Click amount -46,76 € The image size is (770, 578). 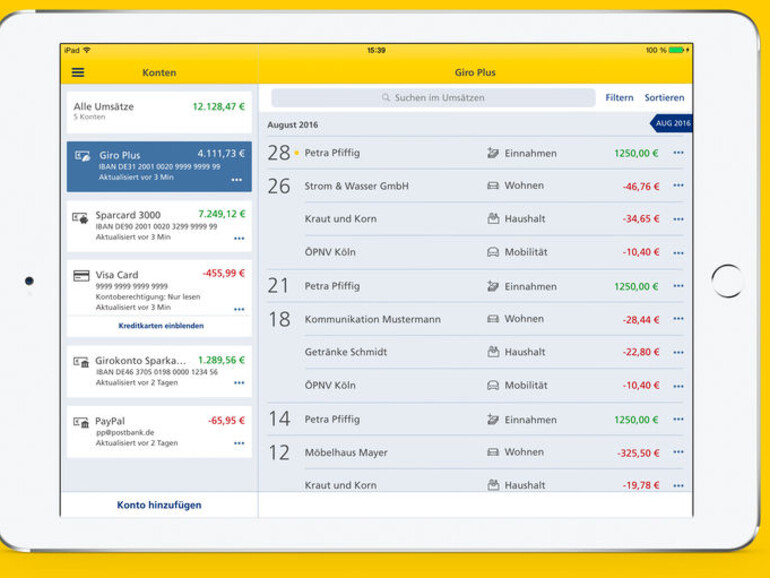coord(641,186)
